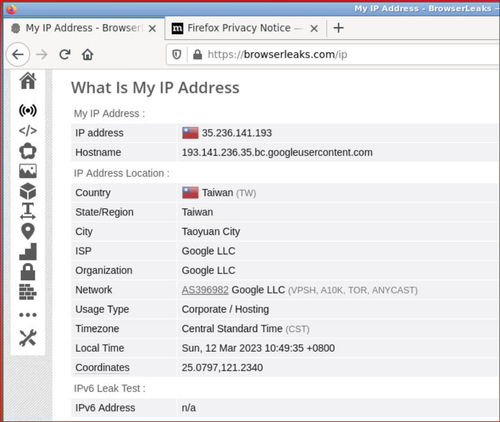Click the Taiwan flag in the Country row

[190, 193]
